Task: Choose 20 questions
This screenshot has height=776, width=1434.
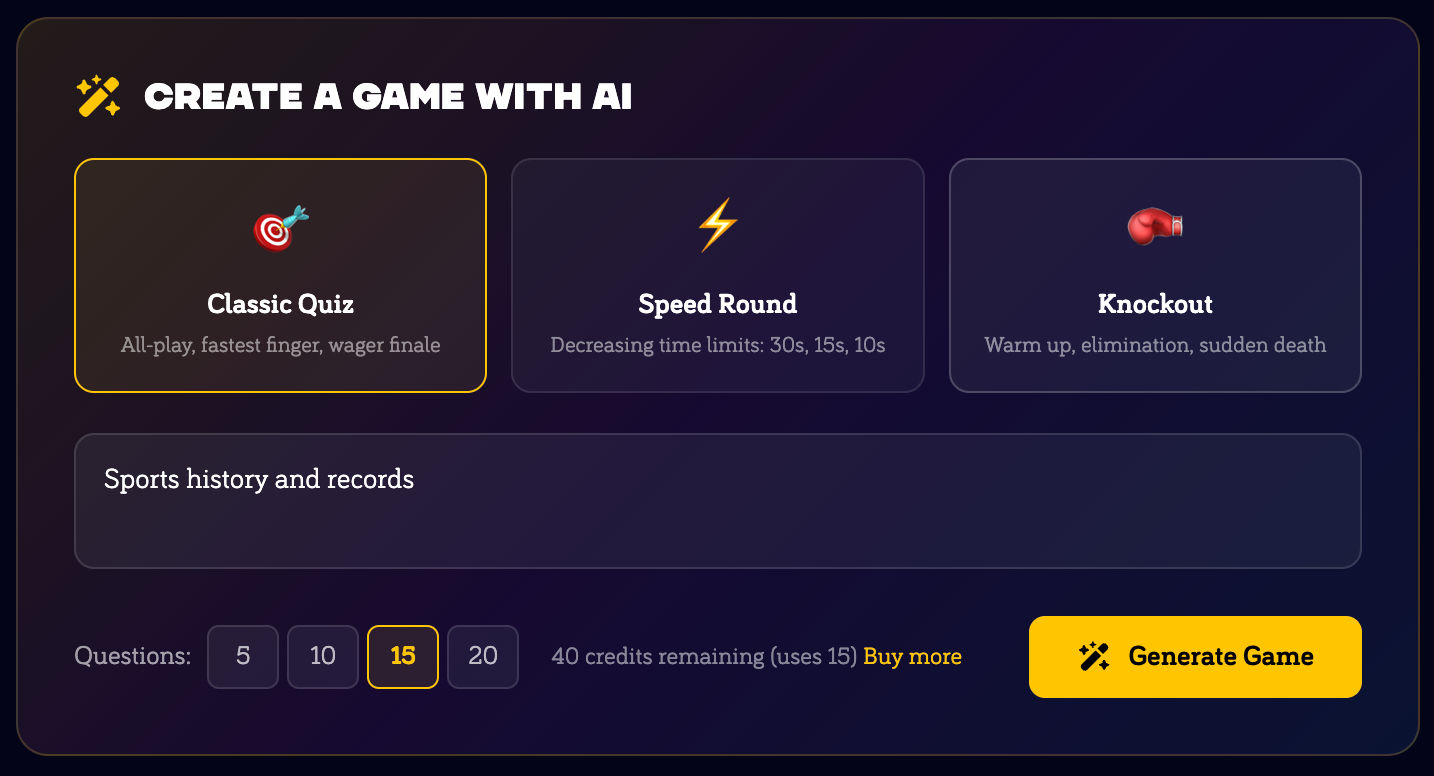Action: click(483, 656)
